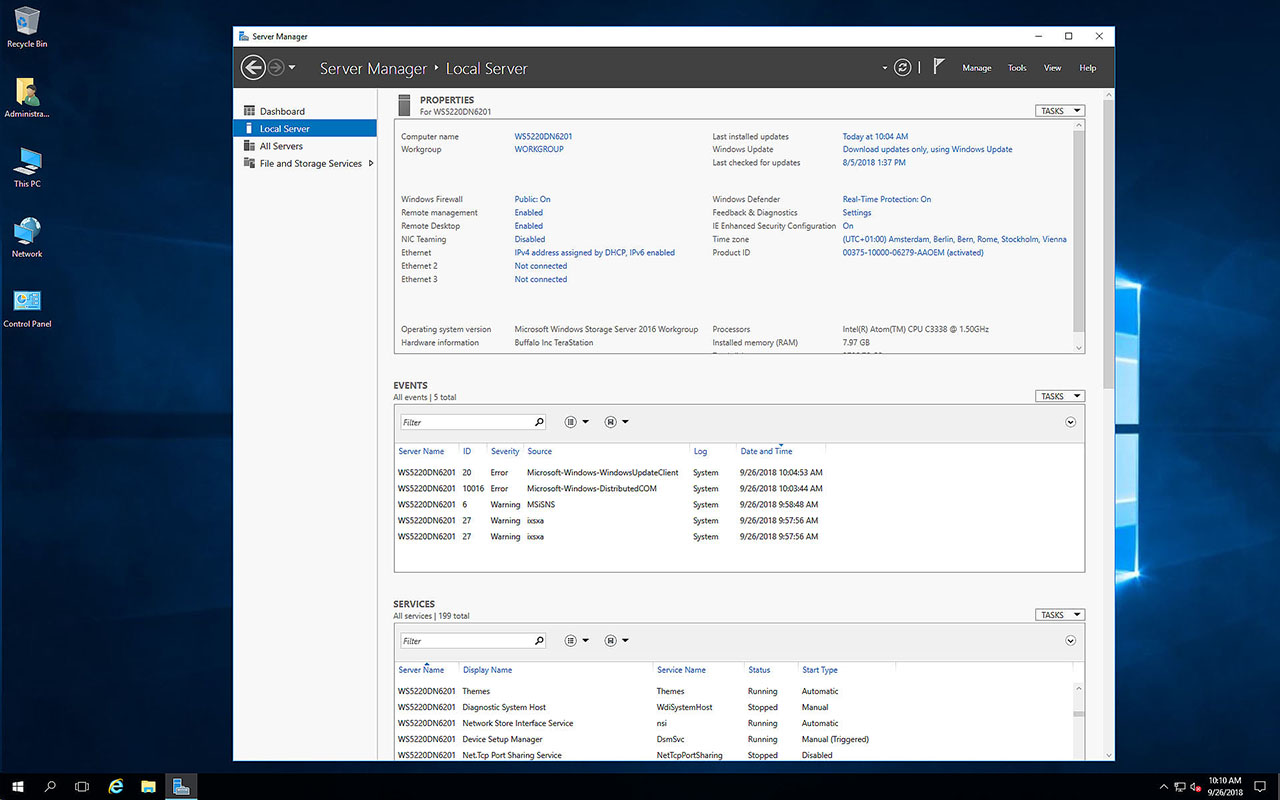Open the Properties TASKS dropdown
1280x800 pixels.
[1059, 111]
